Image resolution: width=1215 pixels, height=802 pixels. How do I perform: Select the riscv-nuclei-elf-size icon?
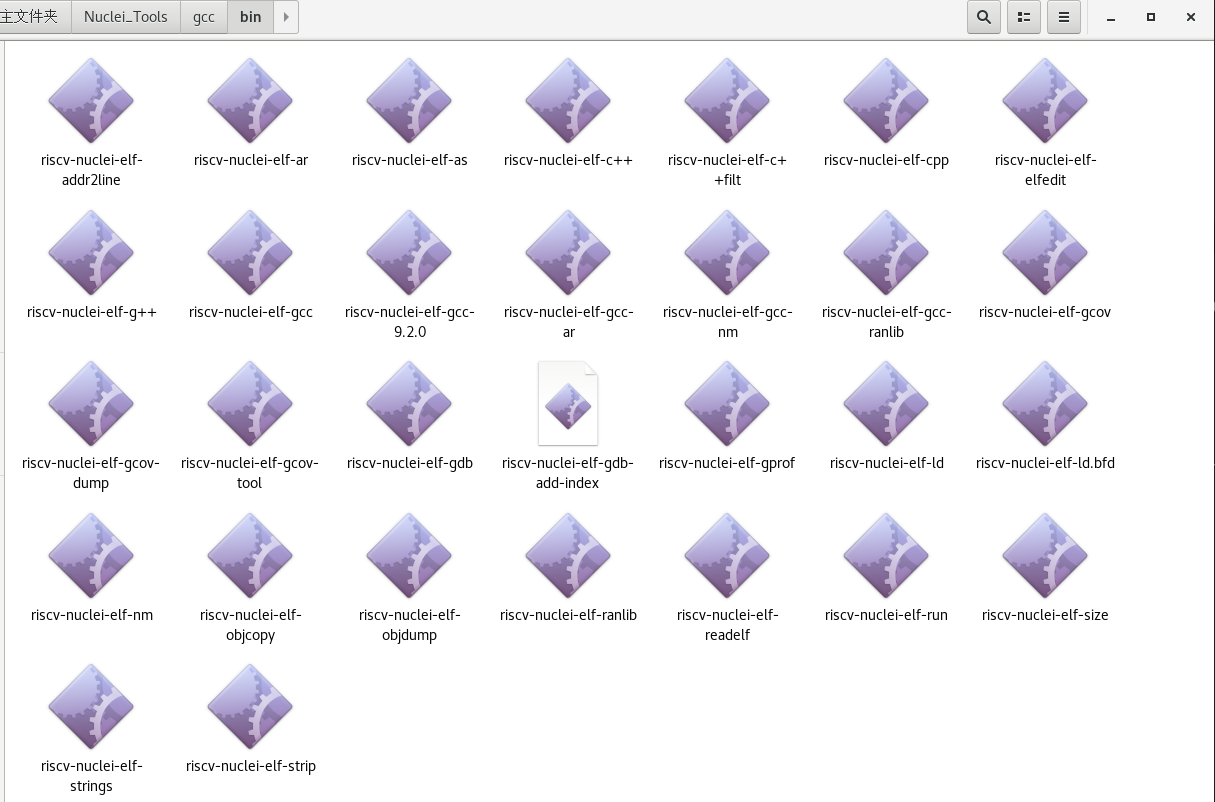click(1045, 556)
